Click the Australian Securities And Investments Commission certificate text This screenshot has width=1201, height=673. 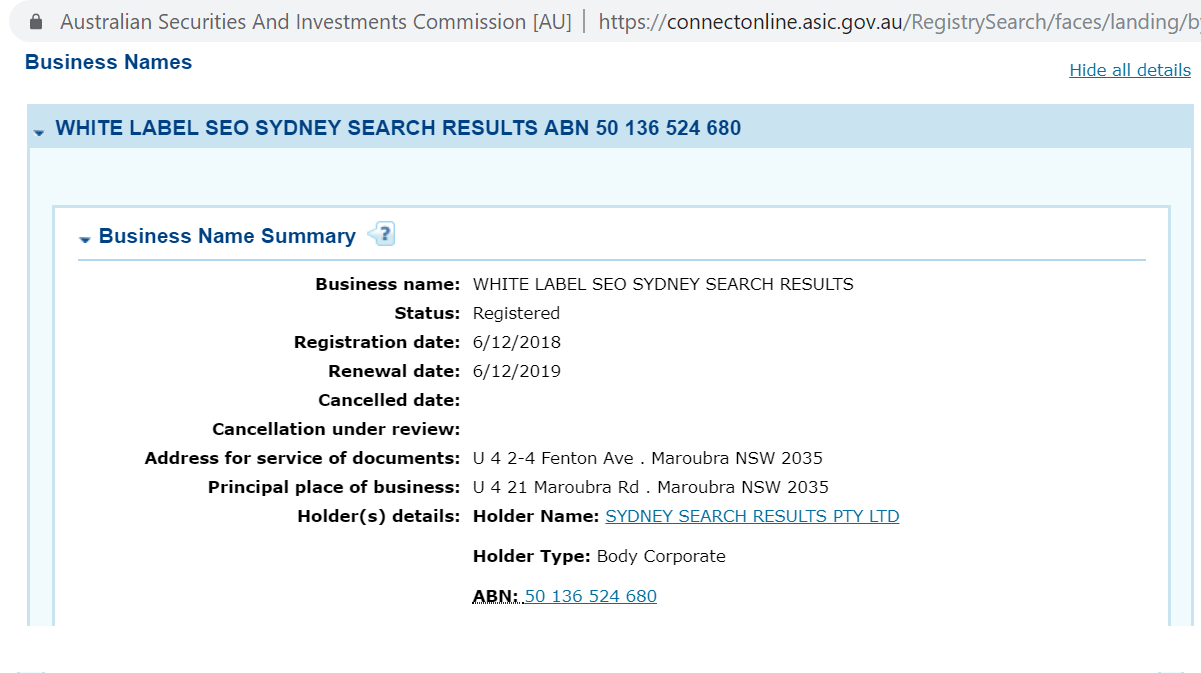coord(315,21)
